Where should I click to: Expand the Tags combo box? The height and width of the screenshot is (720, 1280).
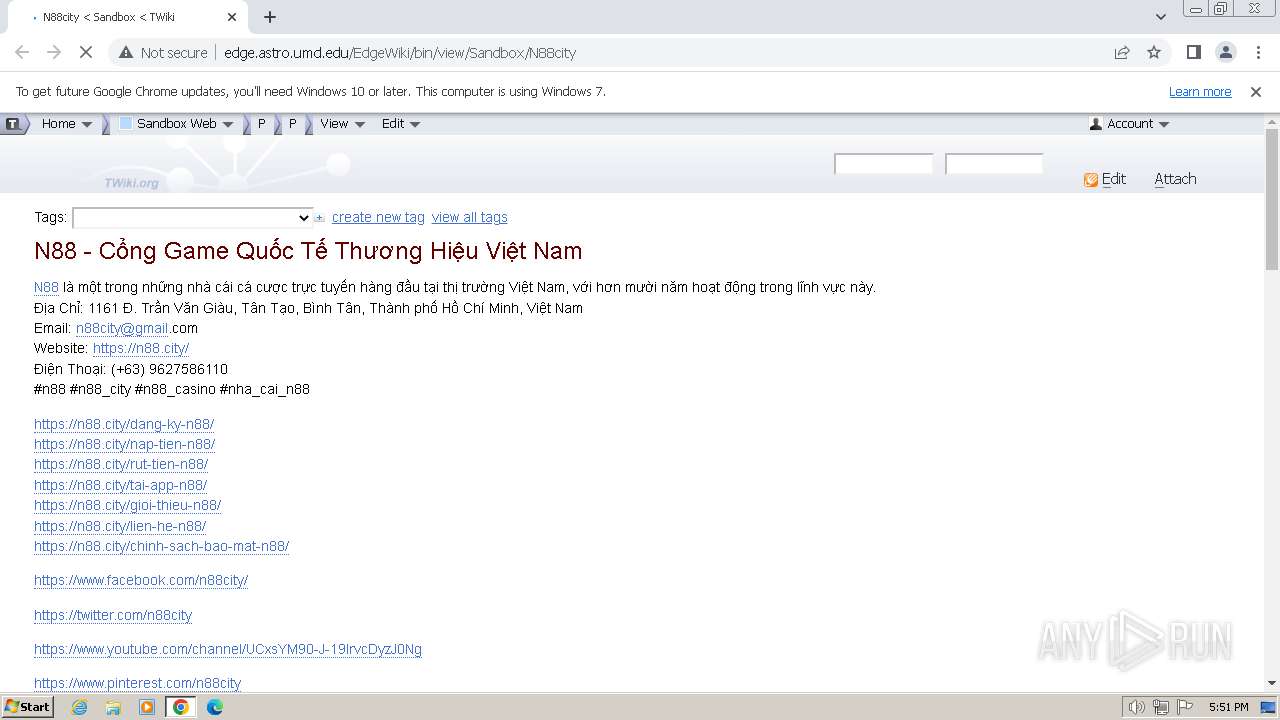click(x=193, y=217)
